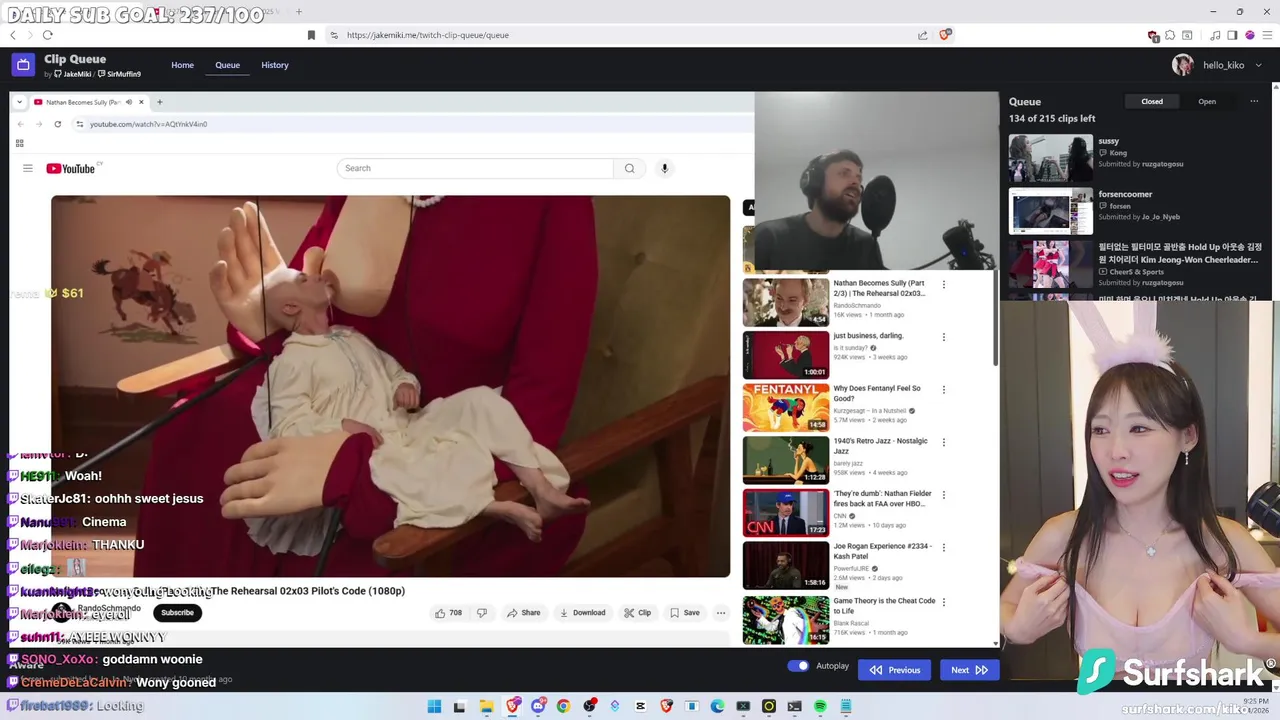Click the browser back arrow

[x=13, y=35]
